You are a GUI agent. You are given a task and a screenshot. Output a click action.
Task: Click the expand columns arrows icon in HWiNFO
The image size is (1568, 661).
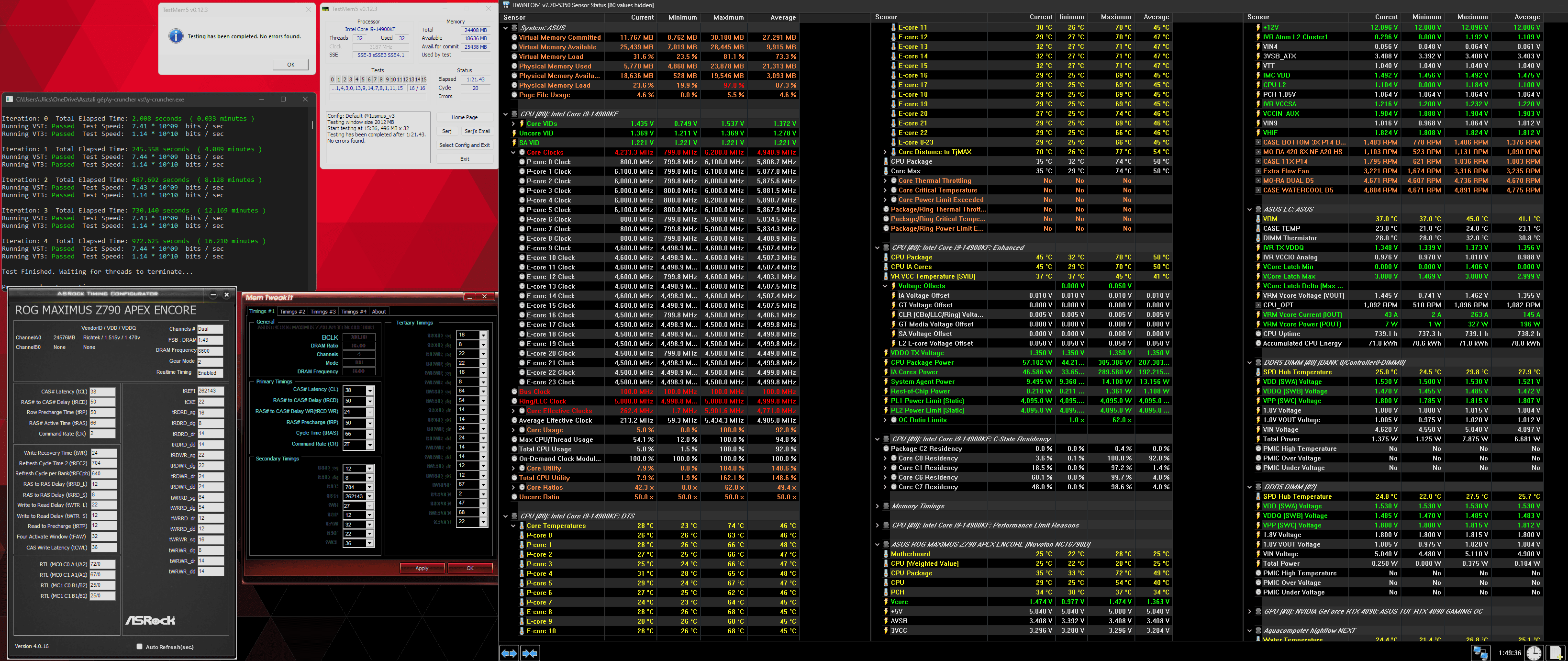pos(509,653)
